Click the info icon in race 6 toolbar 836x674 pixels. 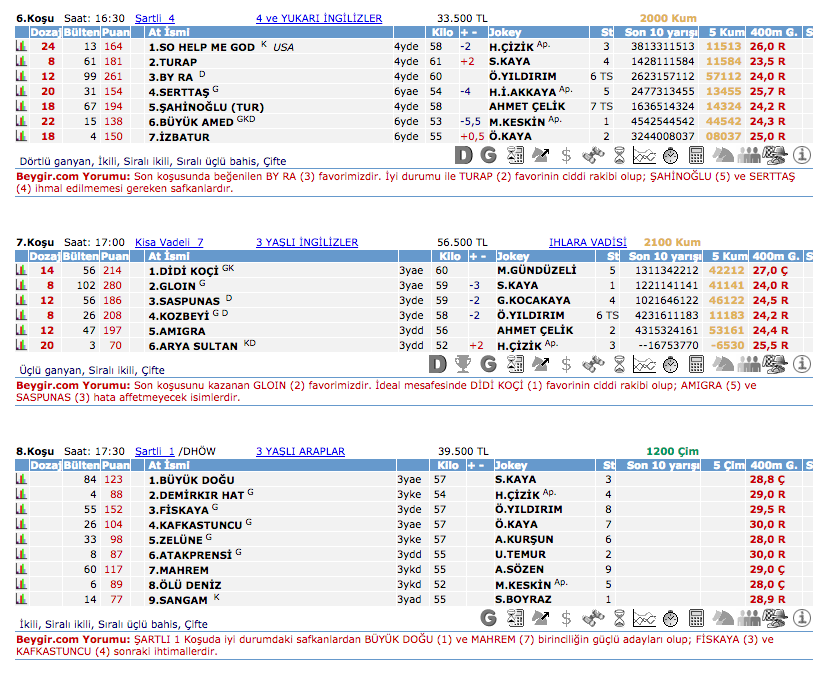point(801,154)
